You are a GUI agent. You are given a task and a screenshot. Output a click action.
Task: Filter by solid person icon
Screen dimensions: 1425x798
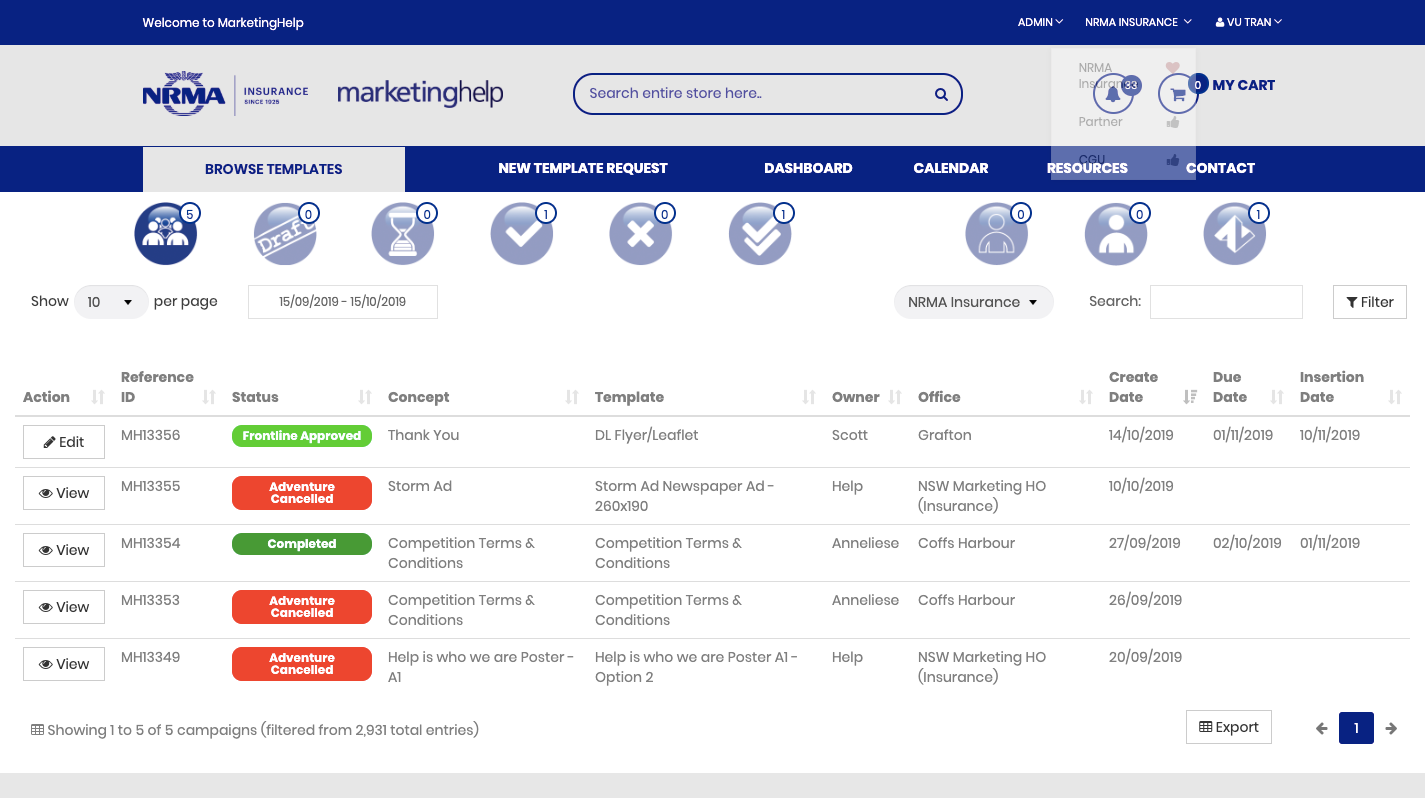[x=1116, y=234]
